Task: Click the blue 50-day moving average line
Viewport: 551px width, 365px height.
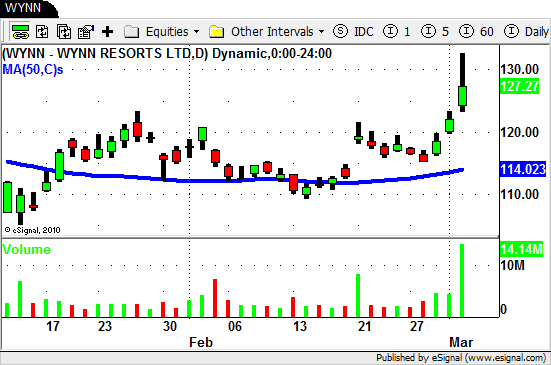Action: coord(235,180)
